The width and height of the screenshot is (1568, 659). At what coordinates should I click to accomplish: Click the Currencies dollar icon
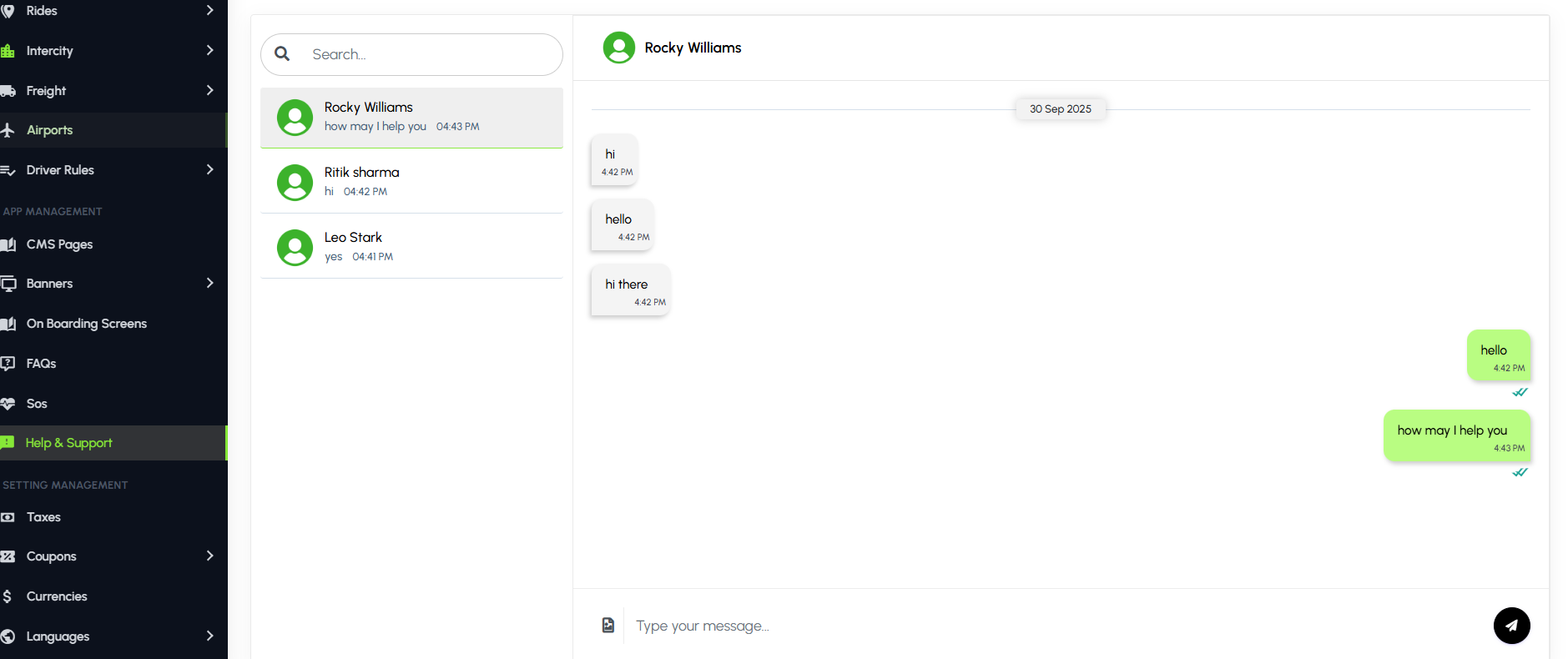coord(8,596)
